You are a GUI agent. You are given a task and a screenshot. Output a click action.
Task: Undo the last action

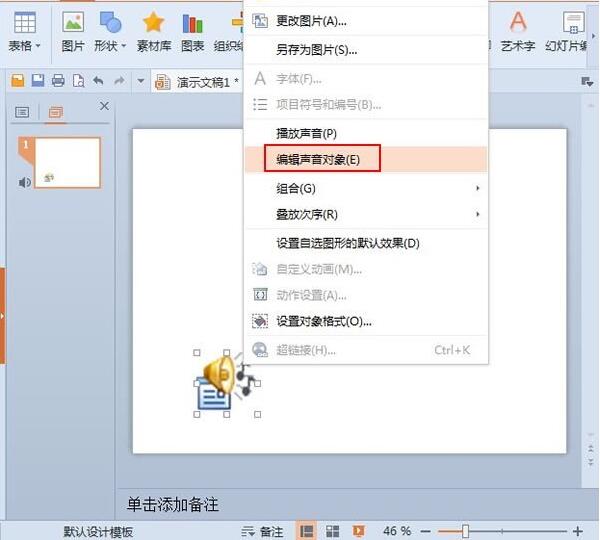click(x=98, y=80)
